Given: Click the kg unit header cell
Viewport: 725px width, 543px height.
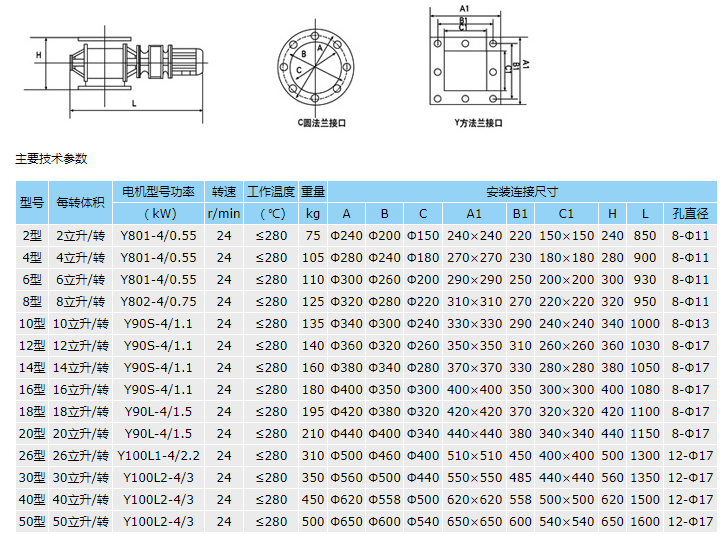Looking at the screenshot, I should pos(313,214).
